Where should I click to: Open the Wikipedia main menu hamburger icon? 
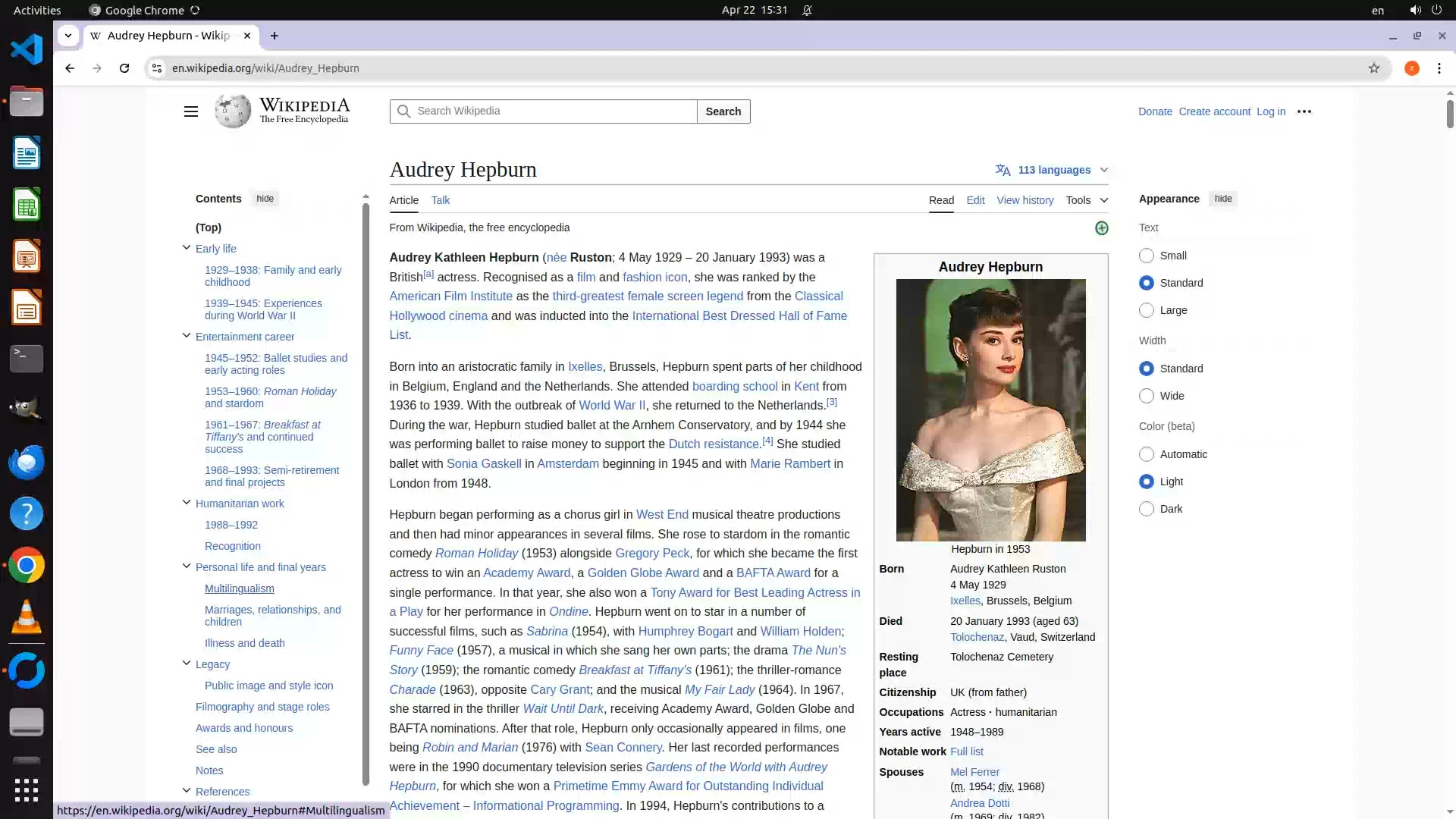coord(190,111)
